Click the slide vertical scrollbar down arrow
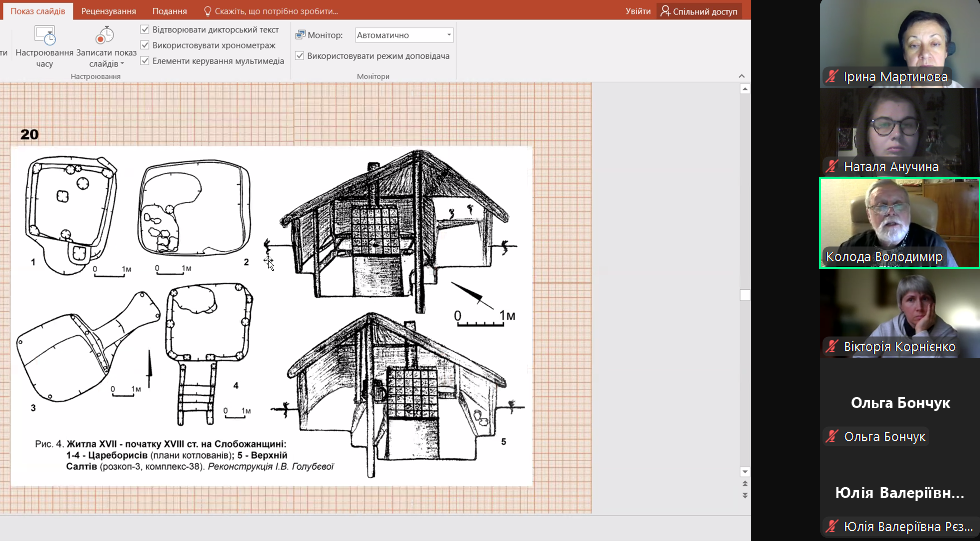Screen dimensions: 980x541 (x=743, y=470)
